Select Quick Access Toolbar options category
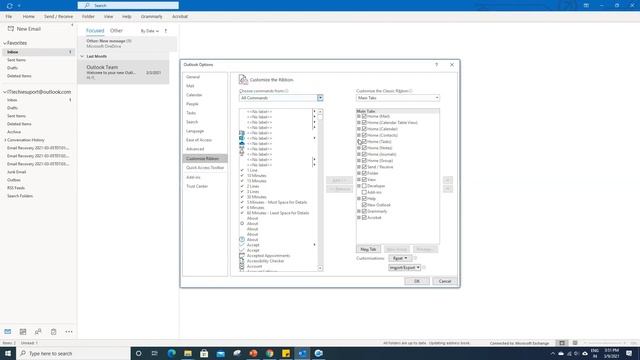This screenshot has height=360, width=640. click(x=204, y=168)
